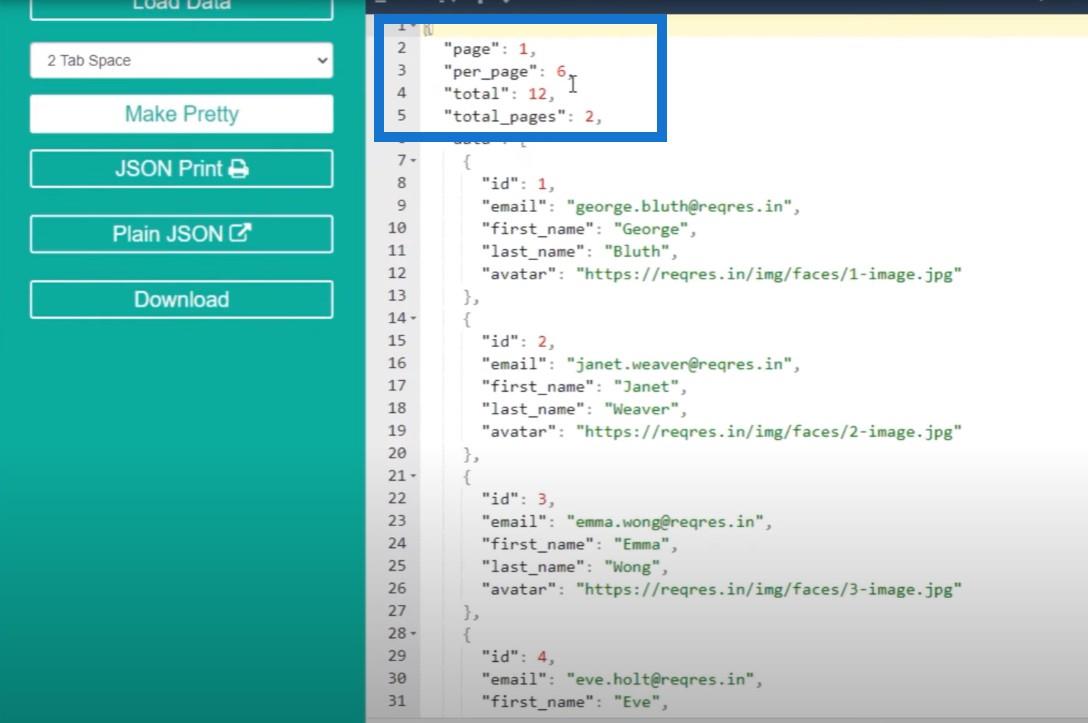Click the "Janet" first name value
The width and height of the screenshot is (1088, 723).
646,386
